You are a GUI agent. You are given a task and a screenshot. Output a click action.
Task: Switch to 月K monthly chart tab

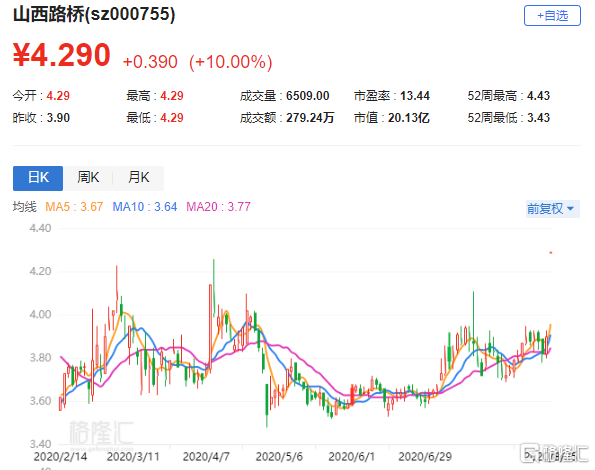[139, 178]
